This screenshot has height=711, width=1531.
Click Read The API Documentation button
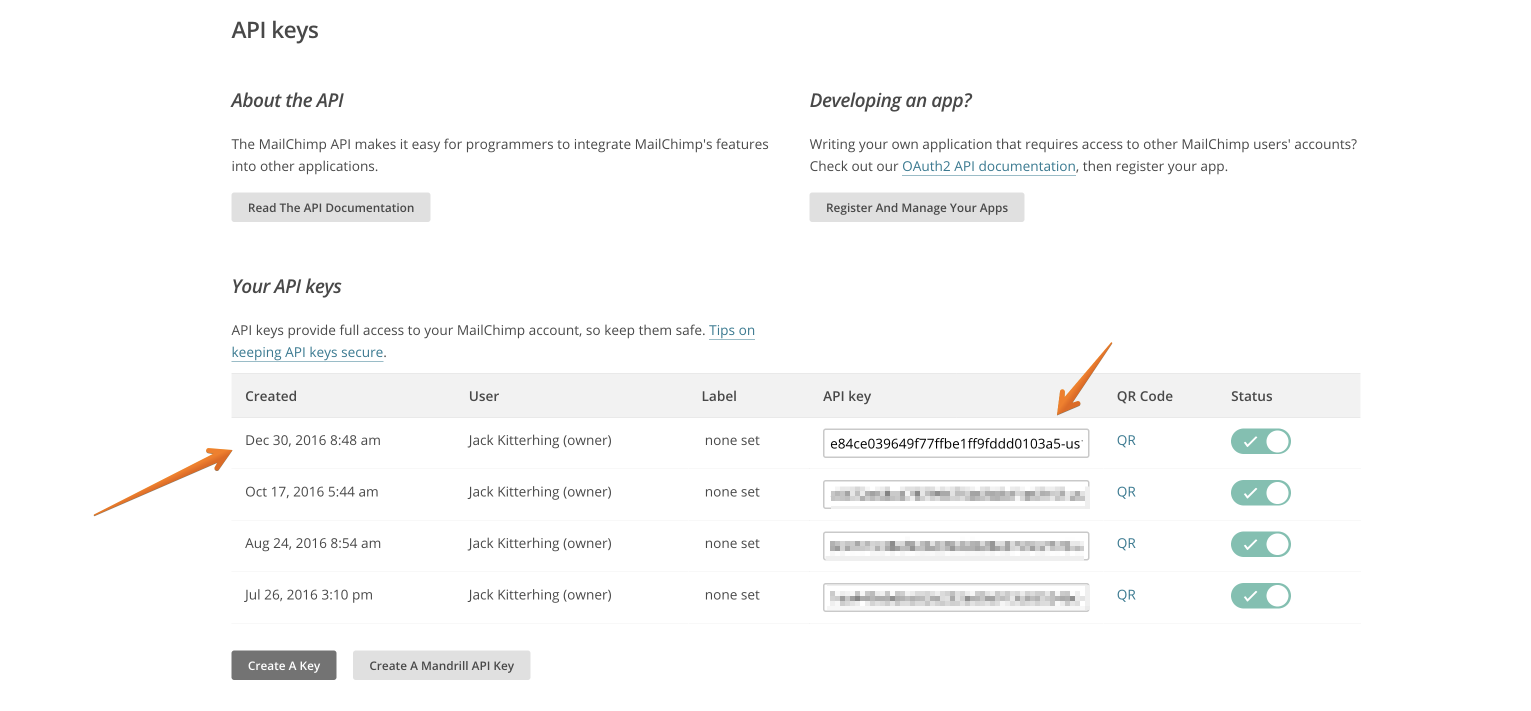click(x=331, y=208)
